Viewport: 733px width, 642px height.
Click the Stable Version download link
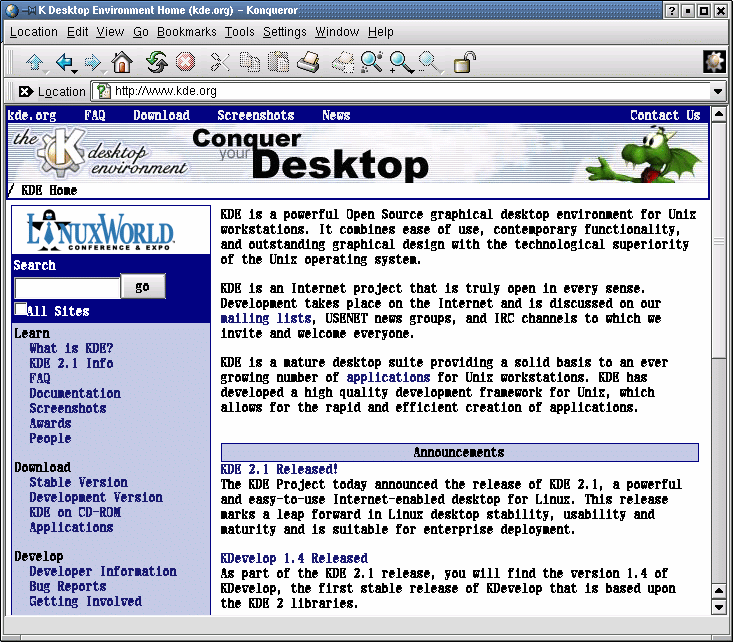coord(78,482)
